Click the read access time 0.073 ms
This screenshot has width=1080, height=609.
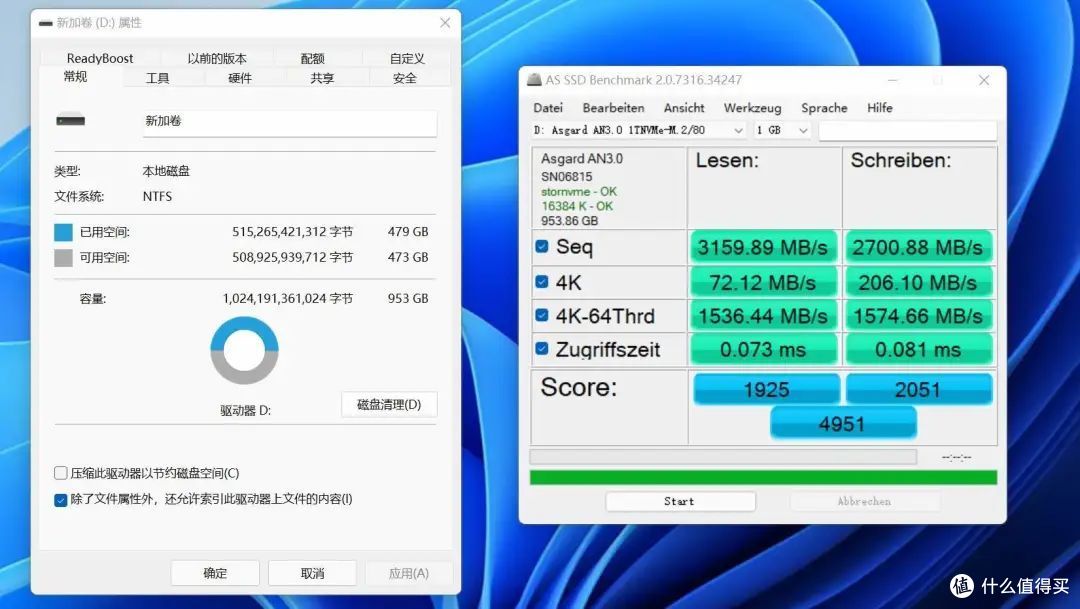coord(763,350)
